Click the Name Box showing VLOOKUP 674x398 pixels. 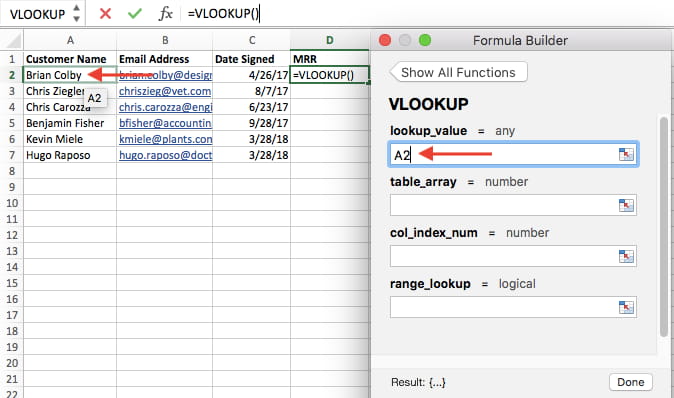tap(37, 14)
